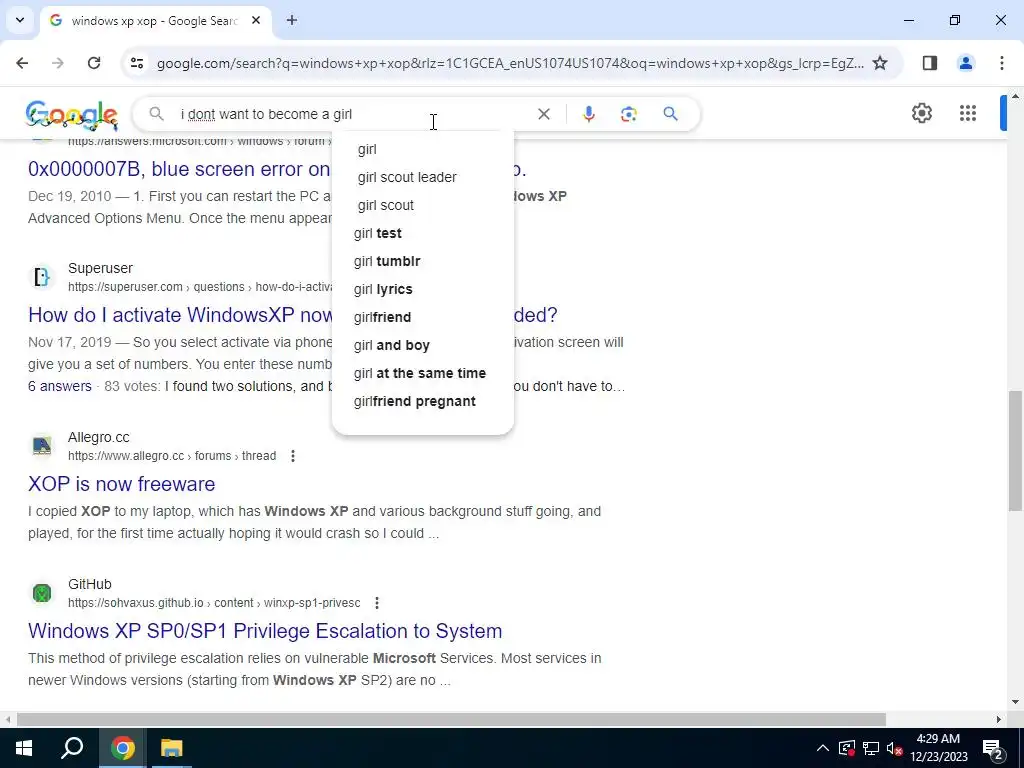
Task: Open more options for the Allegro.cc result
Action: [x=293, y=456]
